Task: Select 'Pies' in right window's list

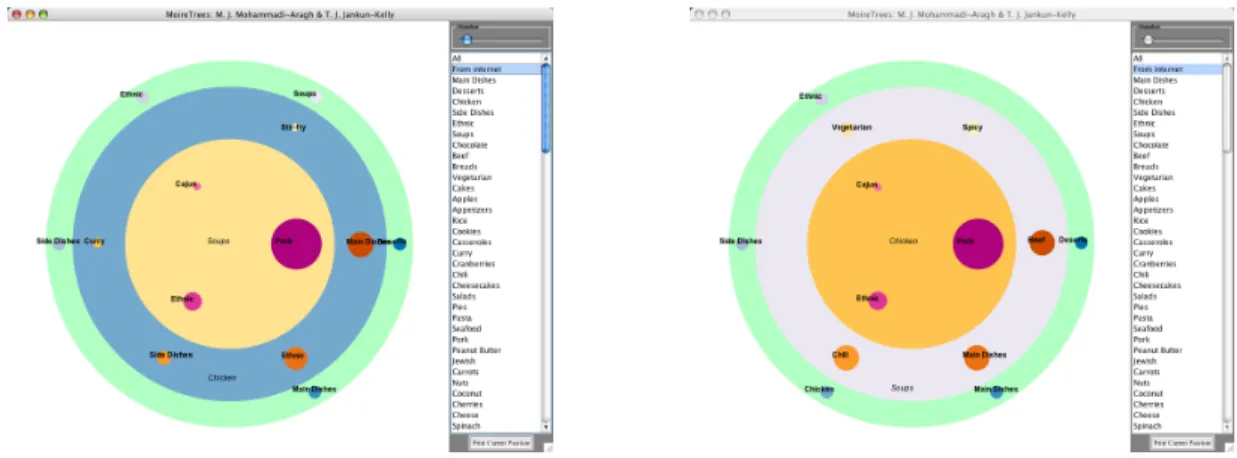Action: tap(1177, 307)
